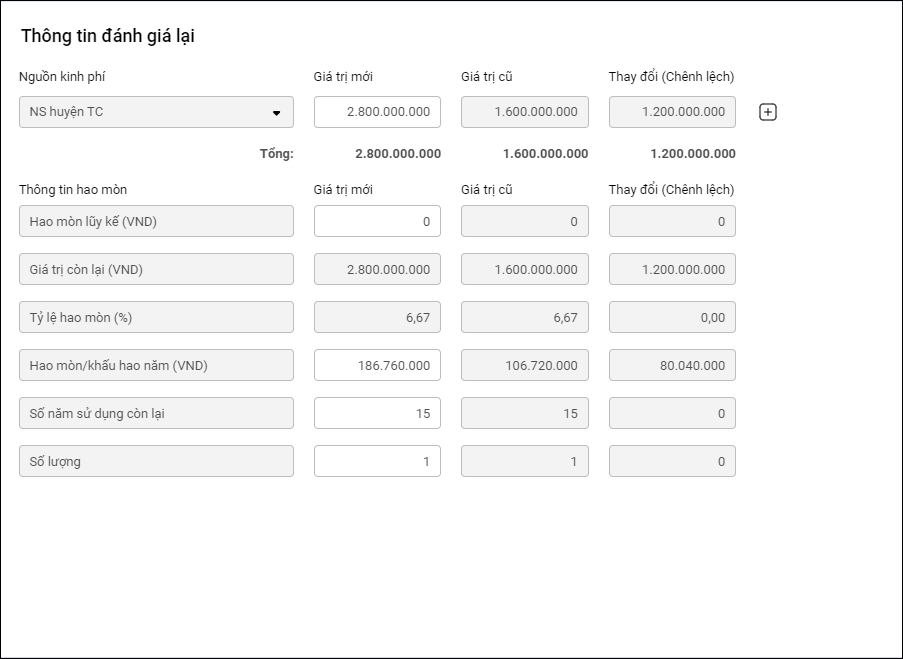Click the old value field for NS huyện TC
Screen dimensions: 903x659
pyautogui.click(x=524, y=112)
